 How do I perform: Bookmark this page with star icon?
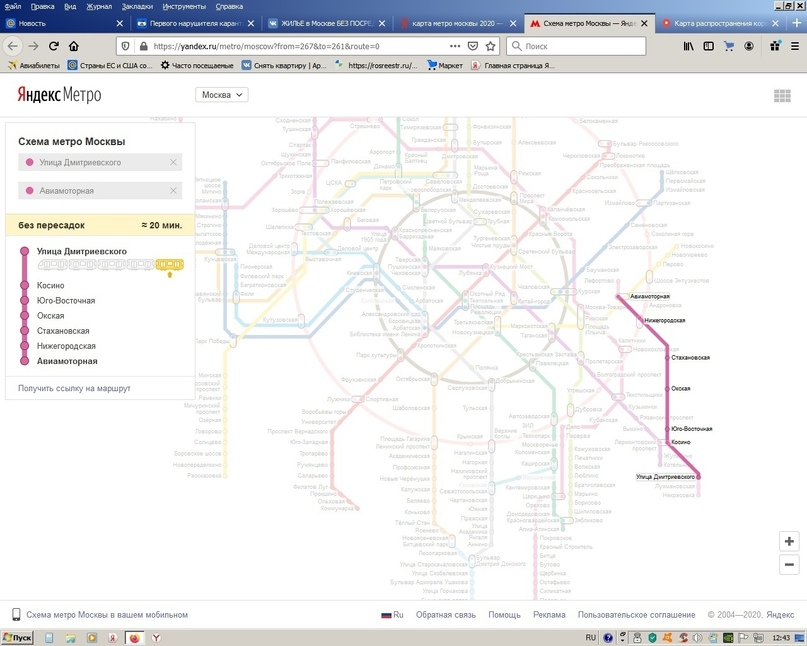[490, 46]
